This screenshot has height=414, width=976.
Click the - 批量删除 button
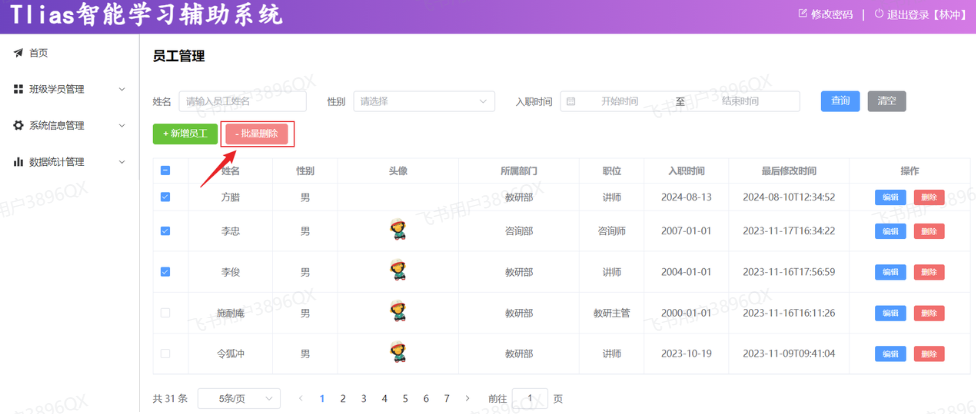click(x=257, y=134)
